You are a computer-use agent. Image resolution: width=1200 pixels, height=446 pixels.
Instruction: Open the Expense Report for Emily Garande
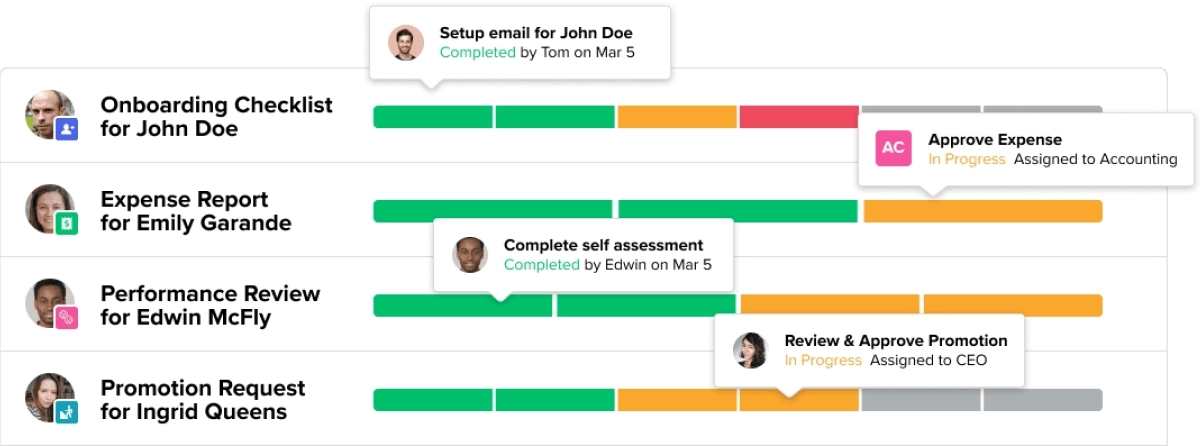click(x=196, y=211)
